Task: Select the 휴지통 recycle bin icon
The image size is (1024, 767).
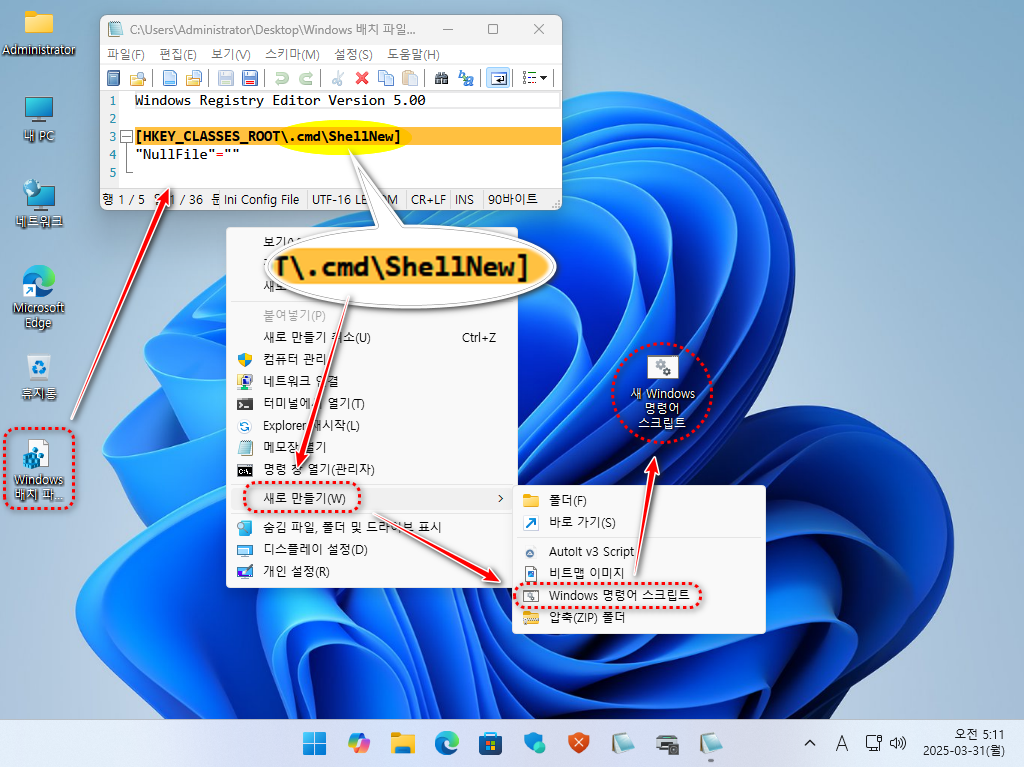Action: 39,378
